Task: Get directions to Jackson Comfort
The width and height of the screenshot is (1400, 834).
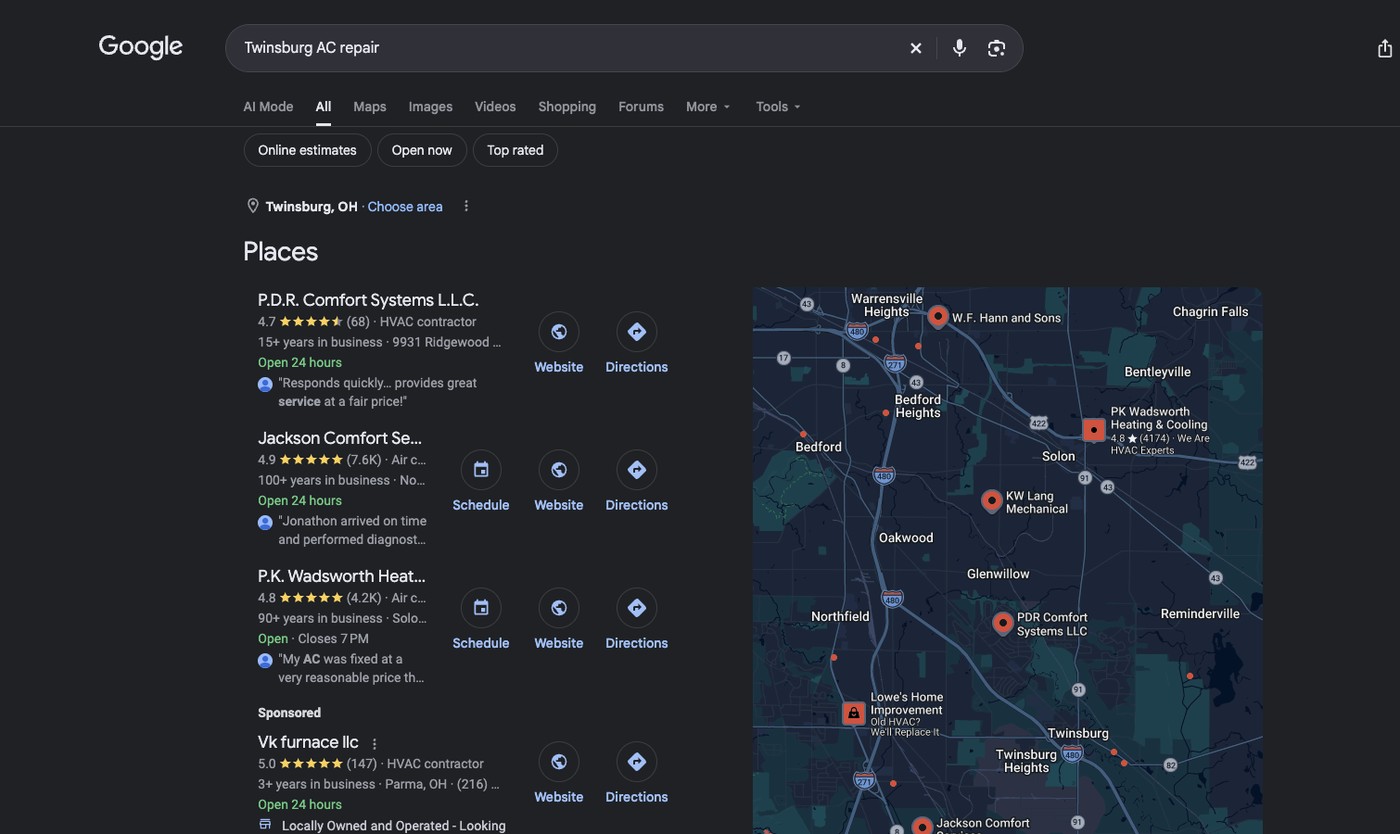Action: 637,470
